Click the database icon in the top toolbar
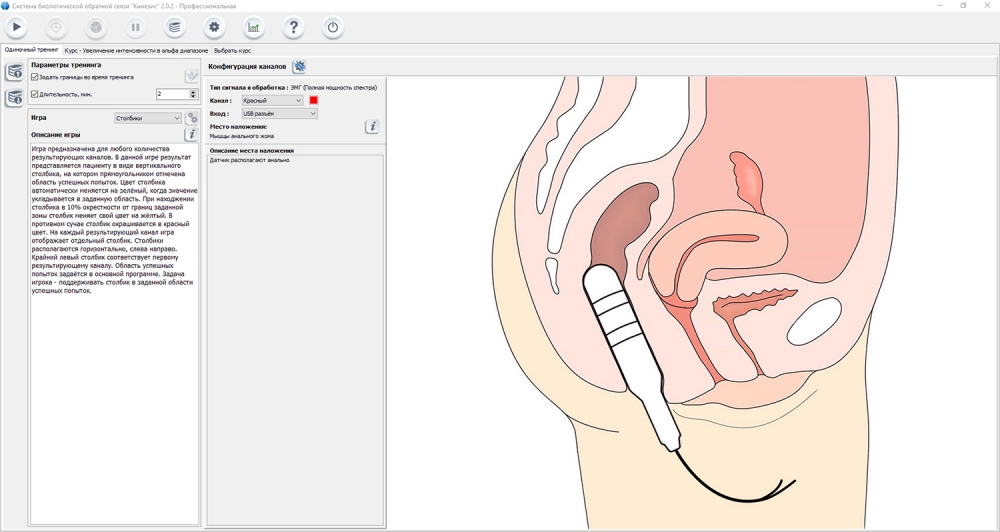 tap(174, 27)
